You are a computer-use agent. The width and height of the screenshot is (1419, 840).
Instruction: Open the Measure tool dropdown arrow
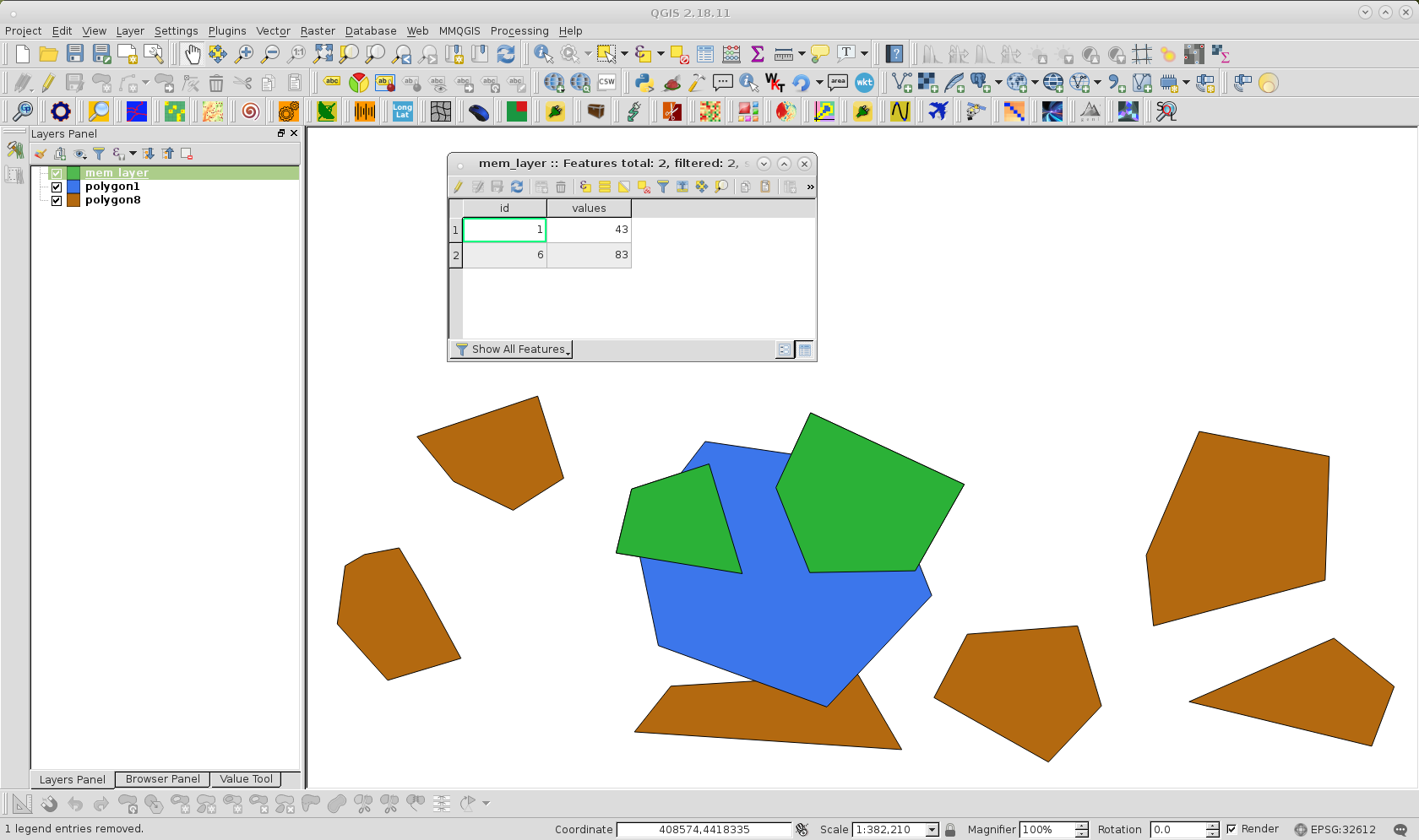point(802,54)
